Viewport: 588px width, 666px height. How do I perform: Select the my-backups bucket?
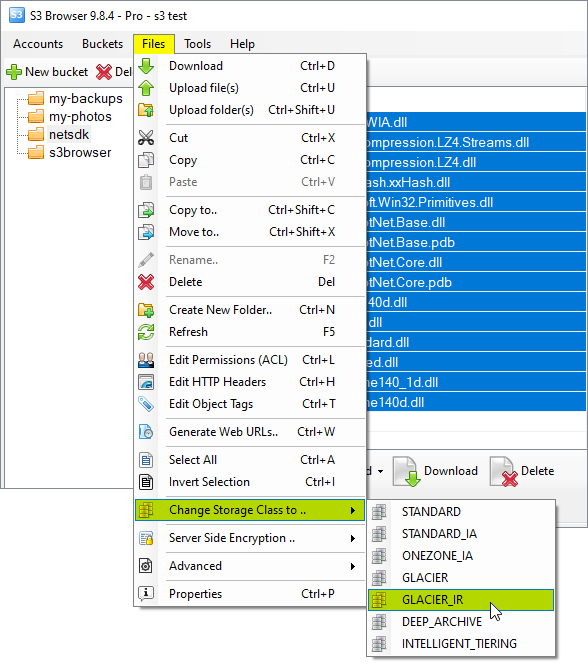(x=85, y=99)
